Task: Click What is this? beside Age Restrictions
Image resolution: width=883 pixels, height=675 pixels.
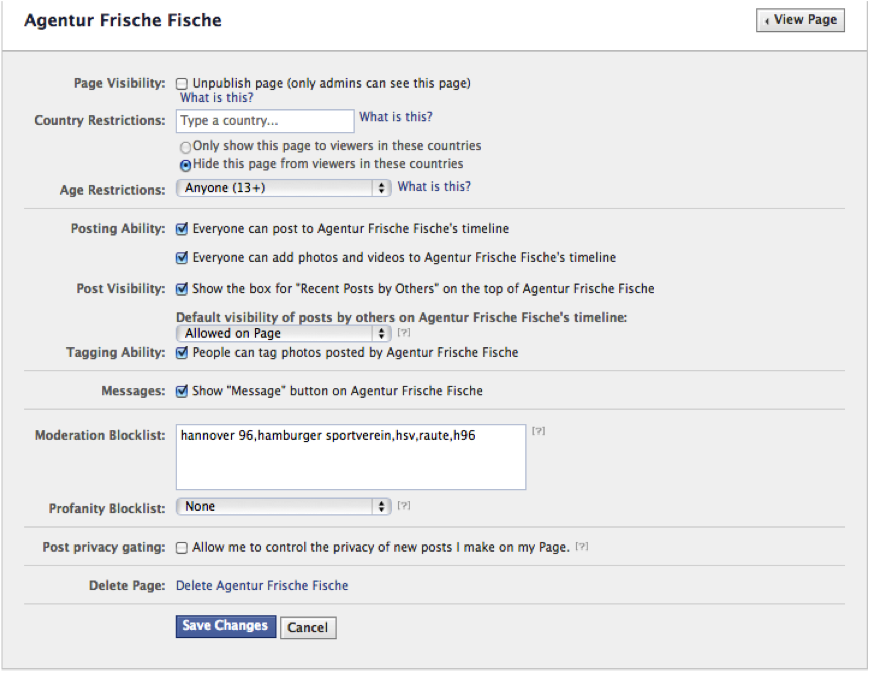Action: (x=434, y=187)
